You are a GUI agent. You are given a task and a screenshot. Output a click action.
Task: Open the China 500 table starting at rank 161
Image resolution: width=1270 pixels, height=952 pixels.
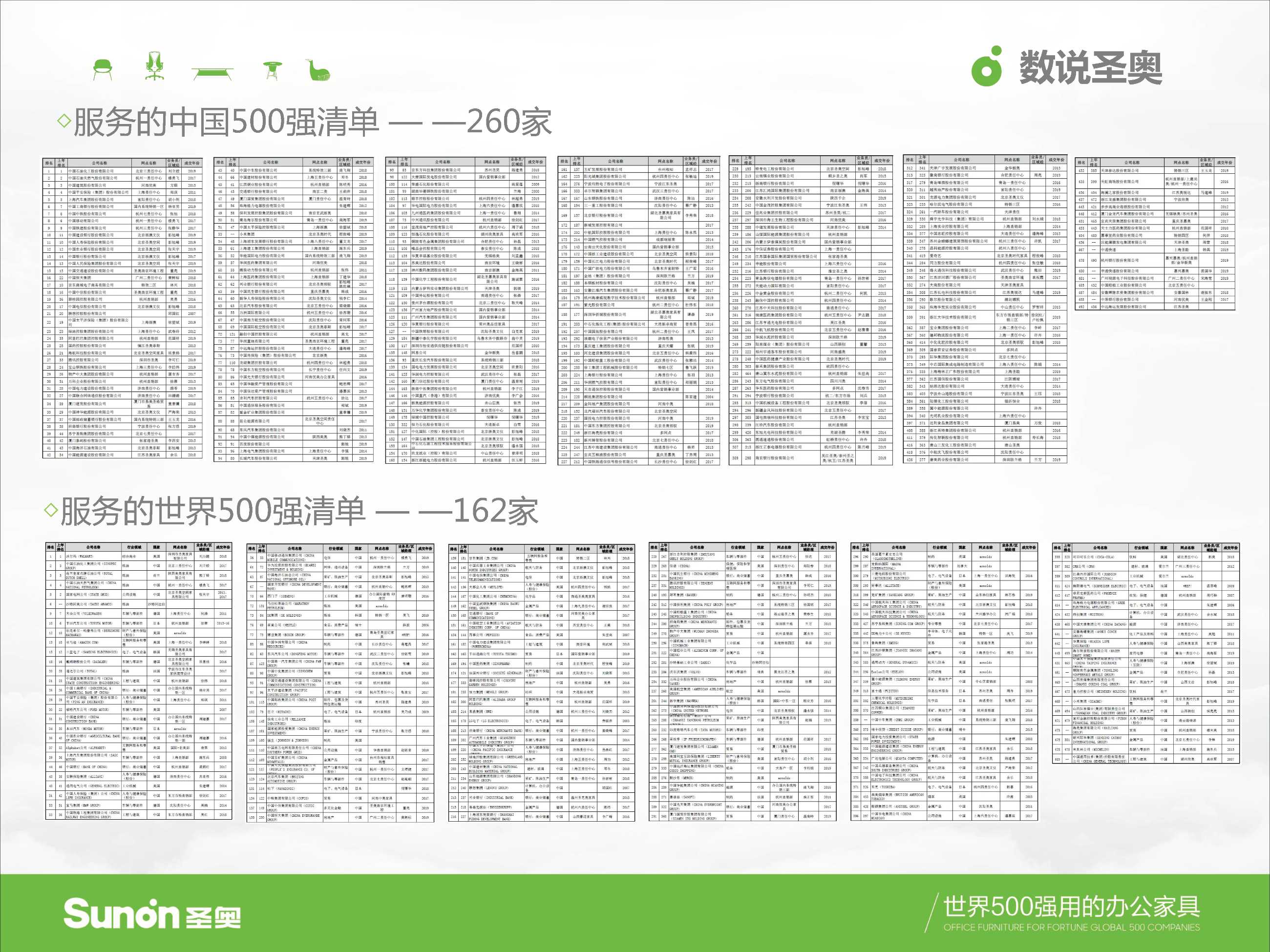(x=638, y=310)
